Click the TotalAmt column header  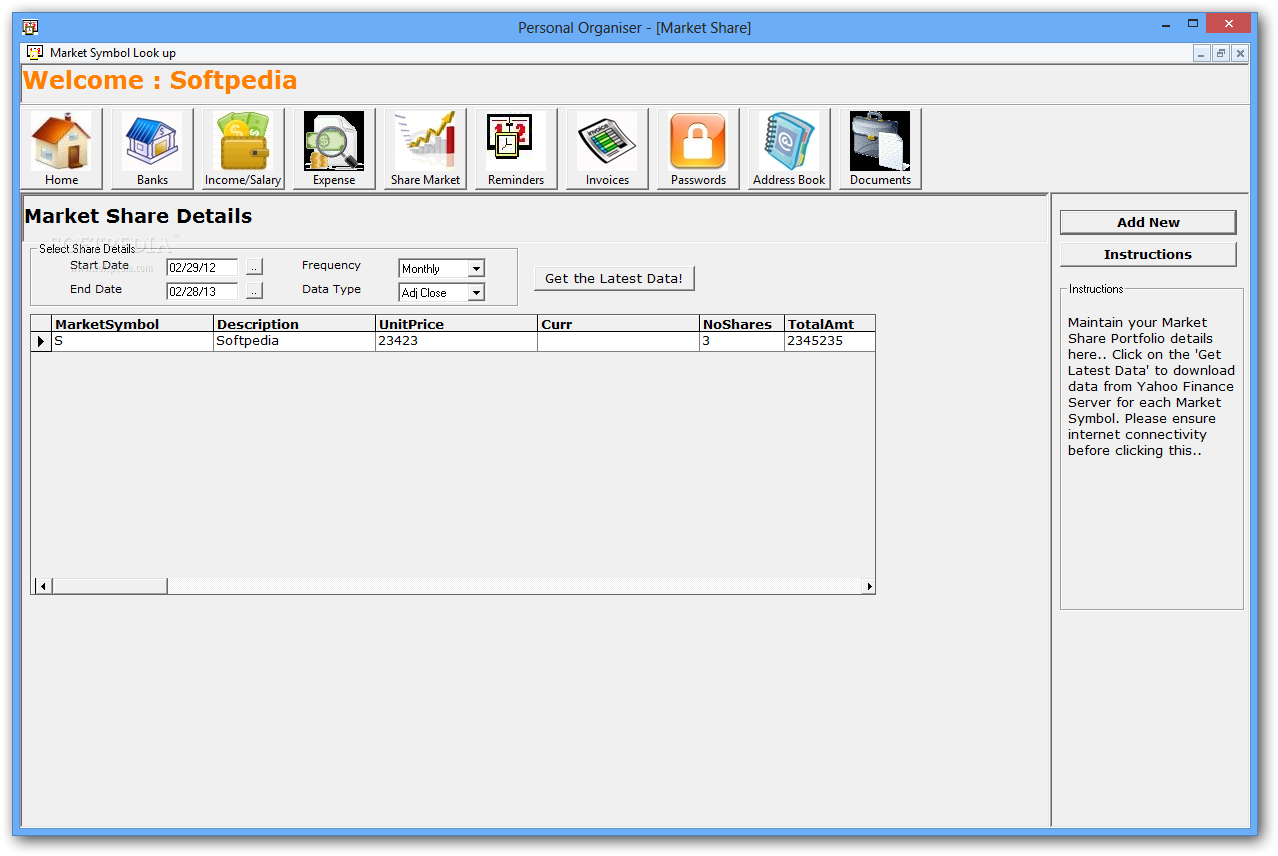pyautogui.click(x=830, y=324)
